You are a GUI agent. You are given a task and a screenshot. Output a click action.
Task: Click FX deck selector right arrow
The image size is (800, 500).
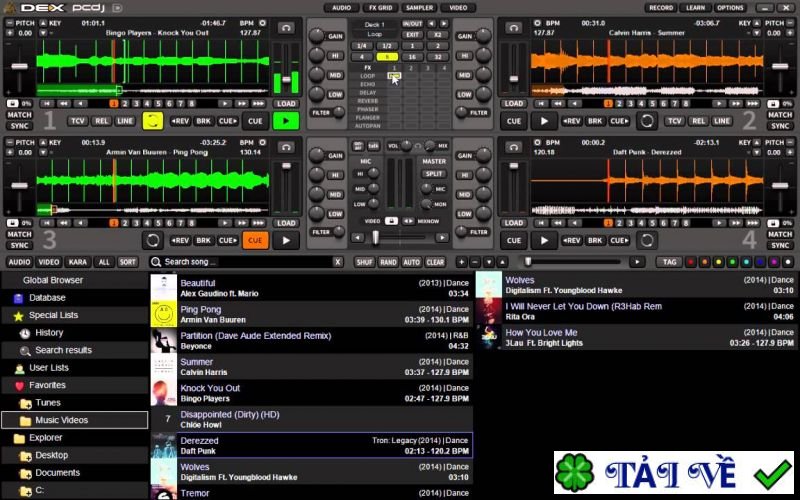click(444, 24)
